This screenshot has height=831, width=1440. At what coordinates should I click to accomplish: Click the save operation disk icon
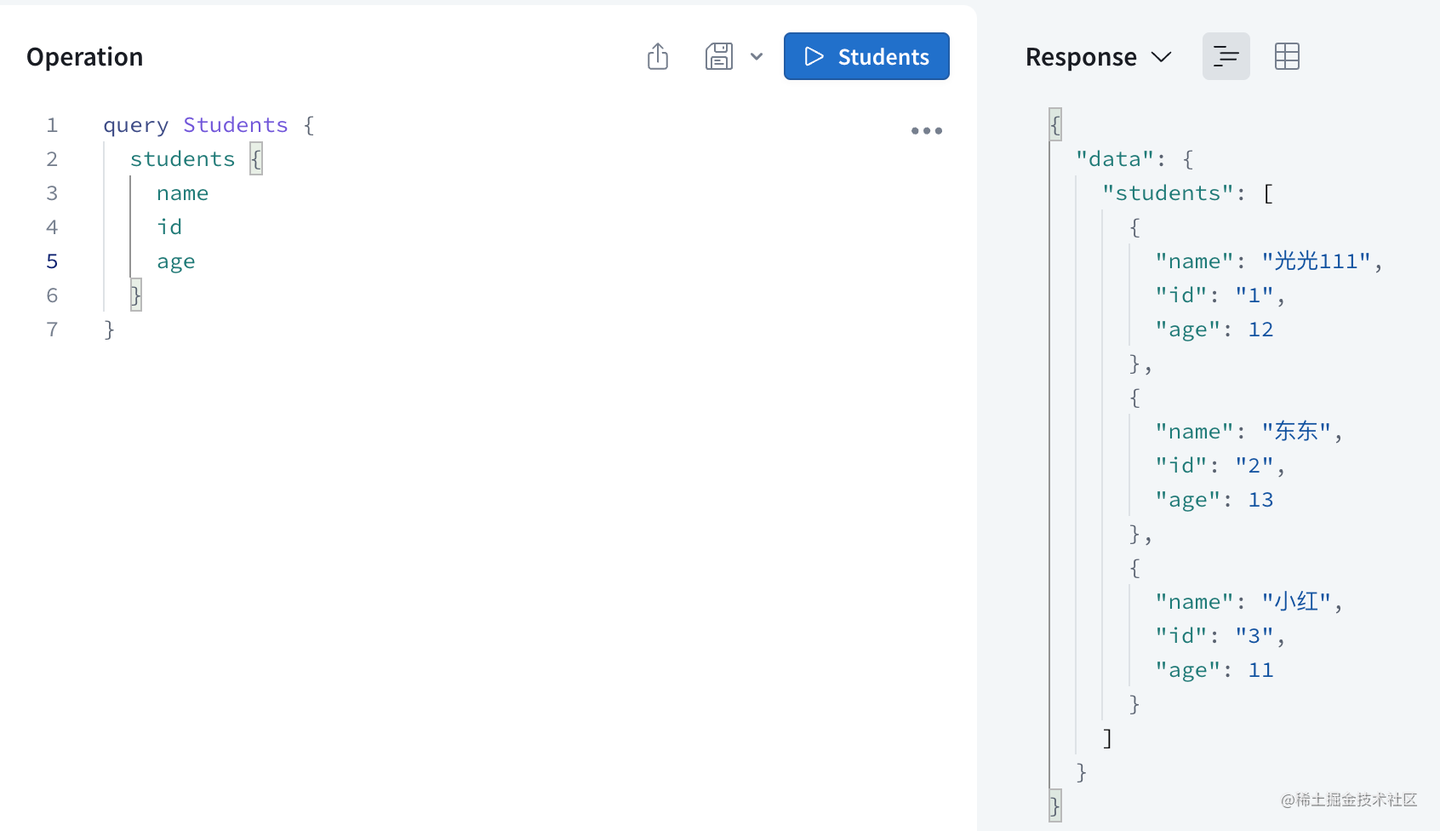719,57
